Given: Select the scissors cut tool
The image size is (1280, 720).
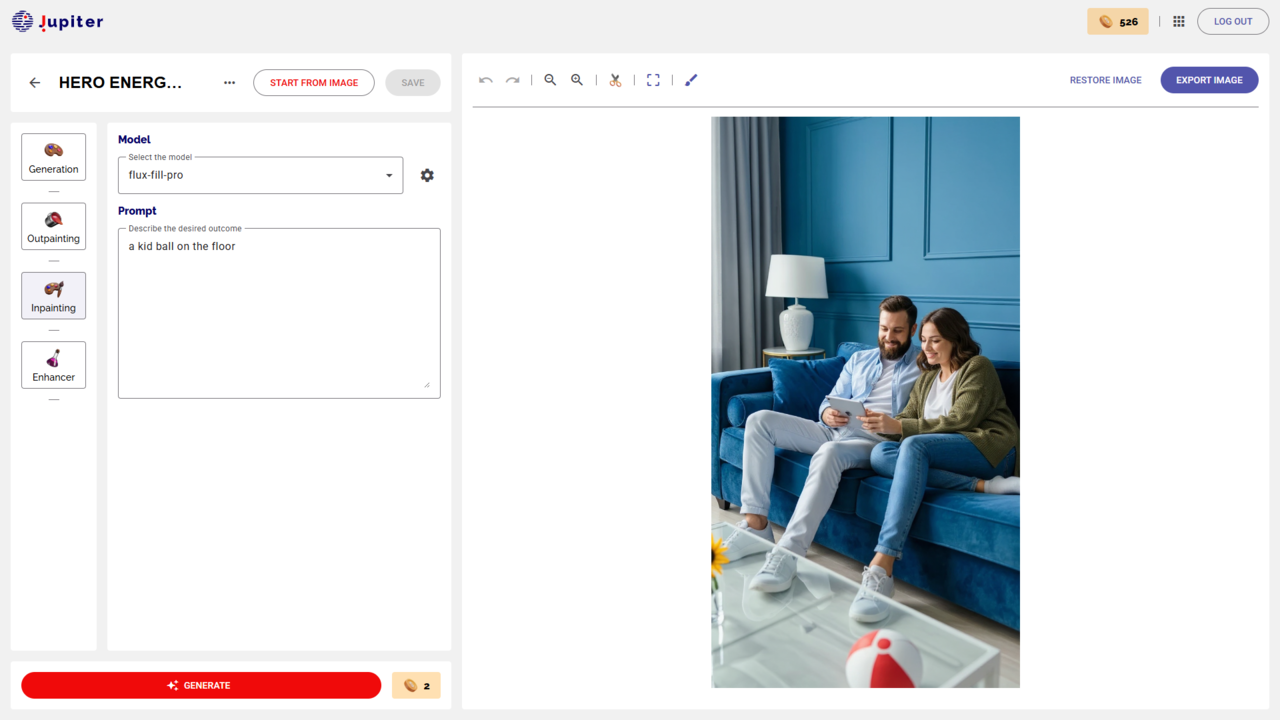Looking at the screenshot, I should pos(615,80).
